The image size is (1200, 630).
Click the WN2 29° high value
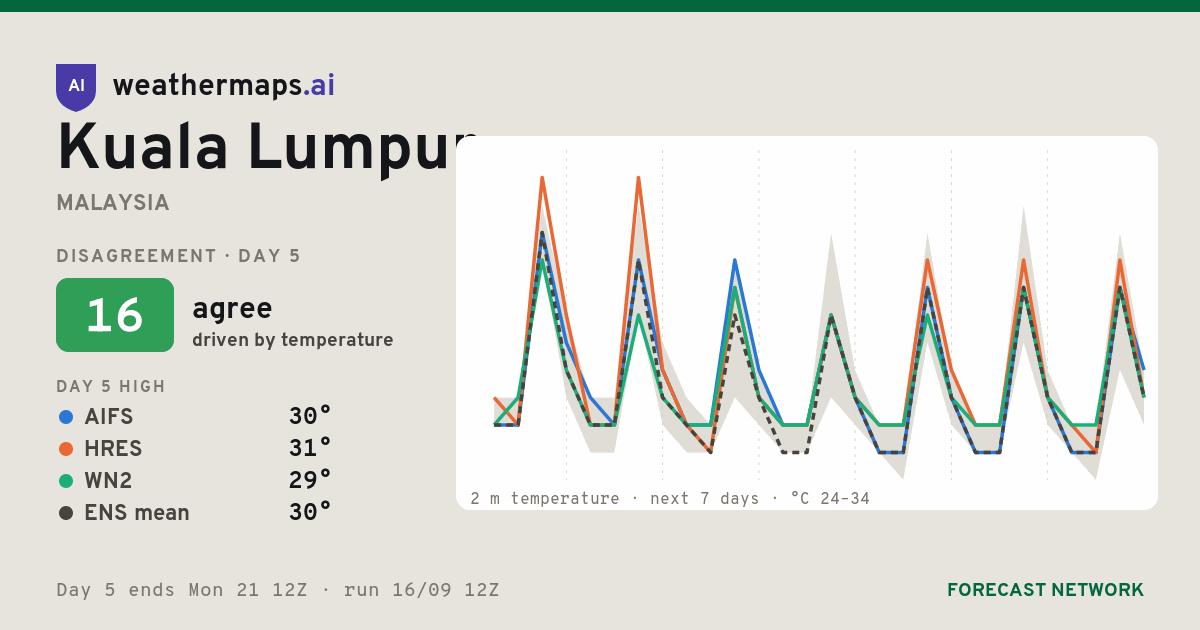310,481
